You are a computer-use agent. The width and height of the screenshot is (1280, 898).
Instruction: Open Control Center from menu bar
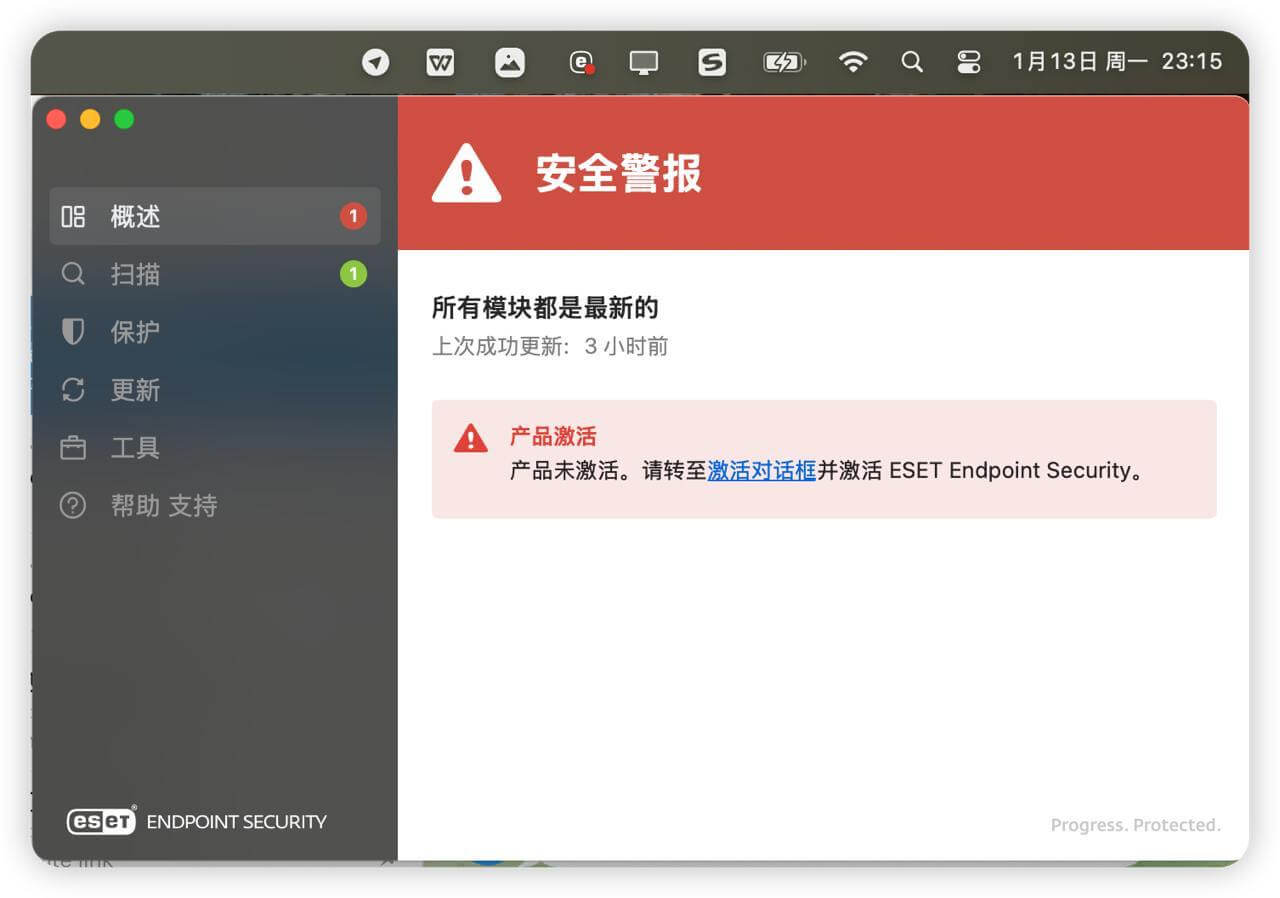click(x=969, y=62)
